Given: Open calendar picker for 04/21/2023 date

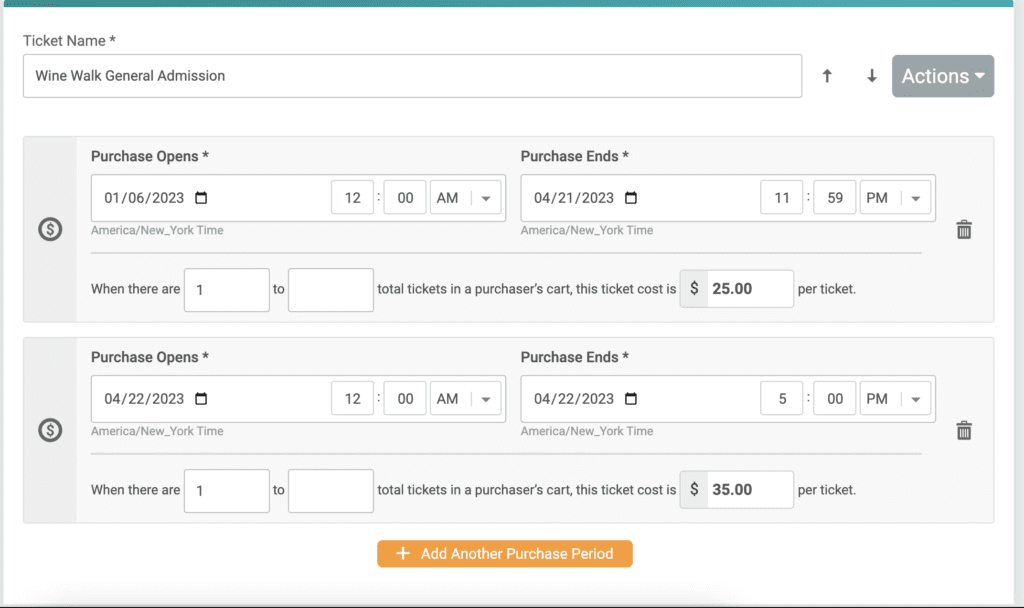Looking at the screenshot, I should 631,197.
